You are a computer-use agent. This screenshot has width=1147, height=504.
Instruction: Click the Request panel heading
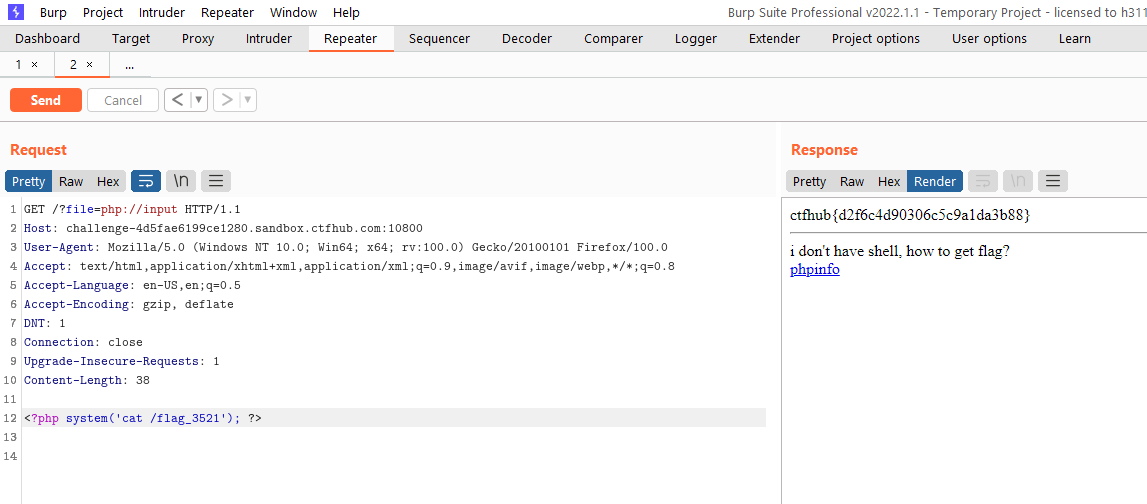coord(38,149)
